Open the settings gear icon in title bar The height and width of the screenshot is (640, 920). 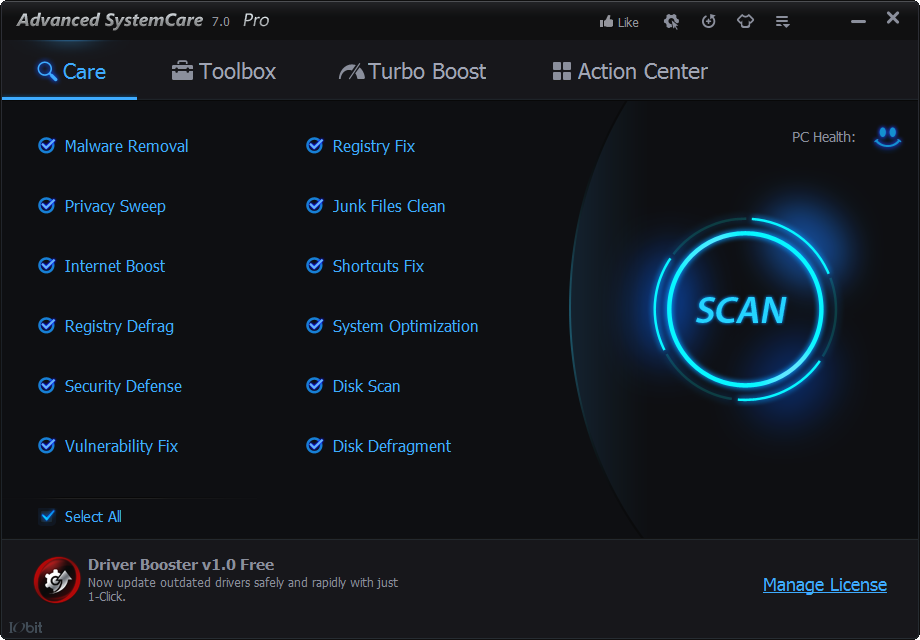[x=671, y=22]
